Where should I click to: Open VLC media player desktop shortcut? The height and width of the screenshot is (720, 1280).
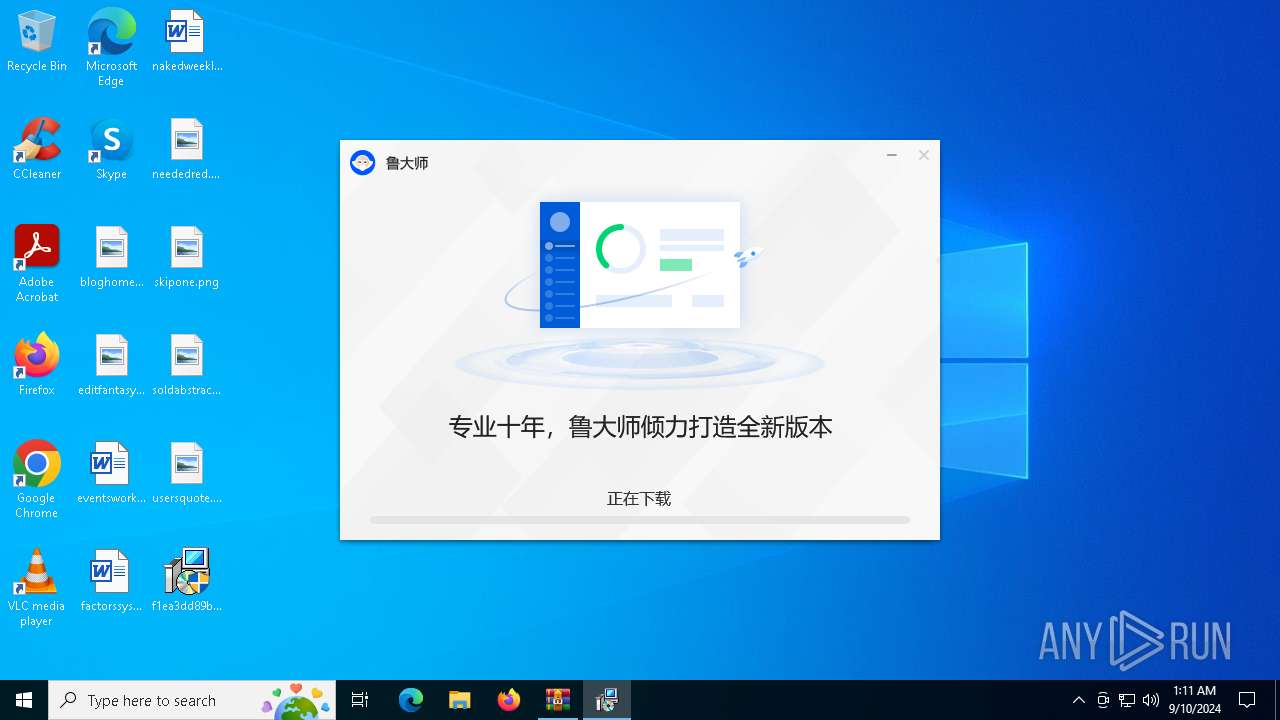[37, 587]
